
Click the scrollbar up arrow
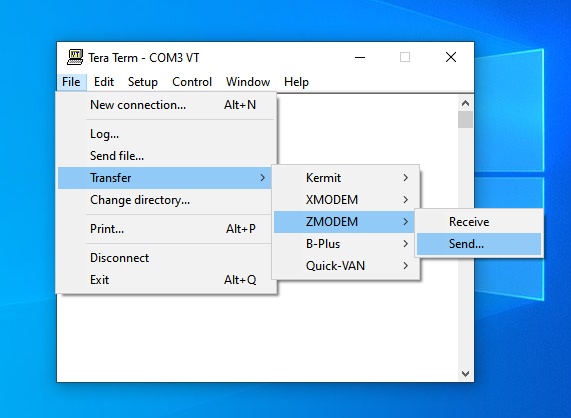coord(465,103)
